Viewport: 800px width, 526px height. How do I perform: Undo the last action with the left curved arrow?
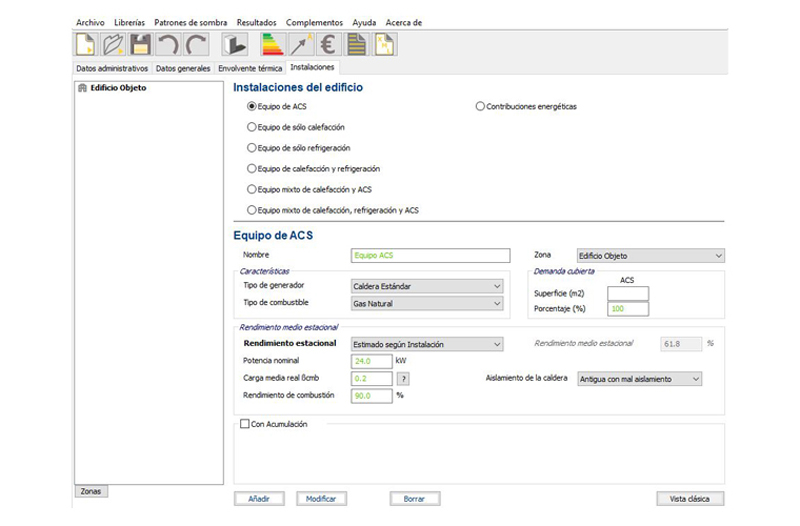[168, 44]
